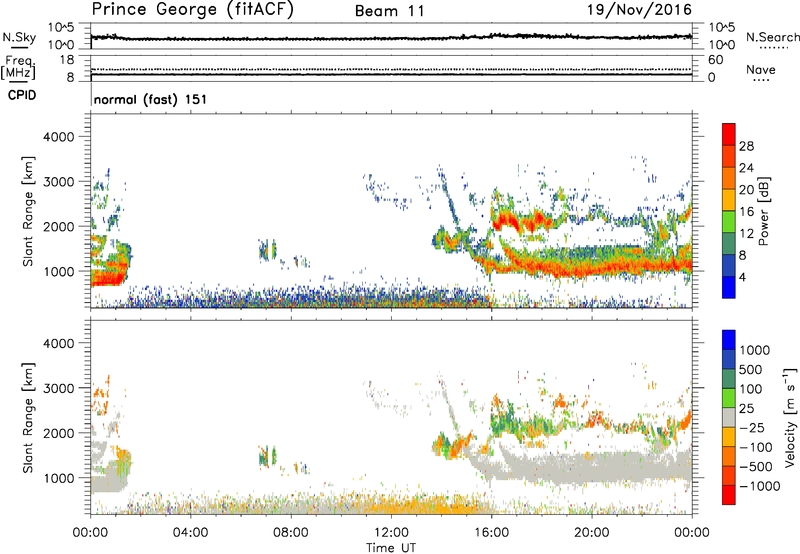Click the velocity panel 'Slant Range [km]' label

[28, 418]
